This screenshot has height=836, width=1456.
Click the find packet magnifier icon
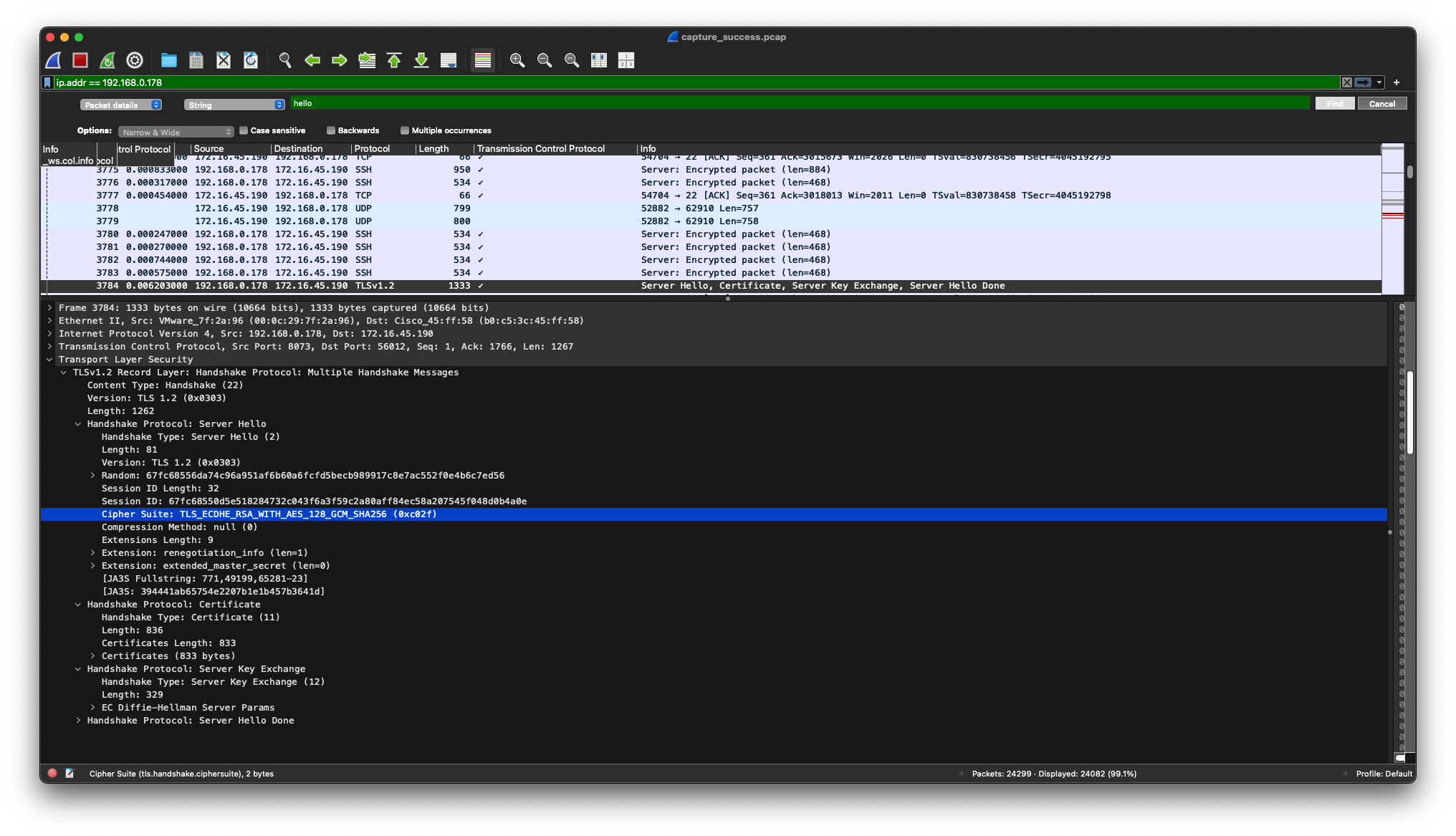[285, 61]
